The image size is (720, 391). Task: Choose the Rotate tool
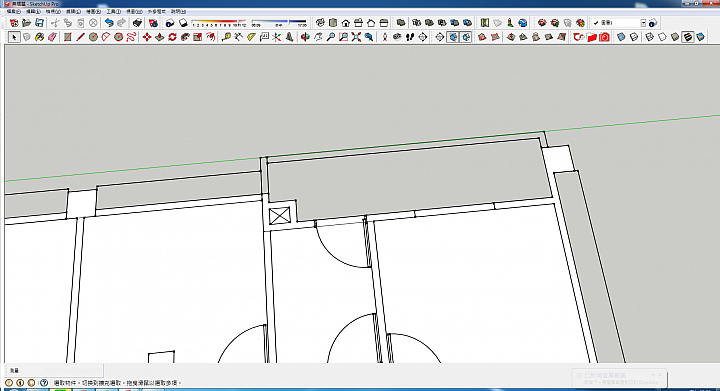click(x=172, y=37)
